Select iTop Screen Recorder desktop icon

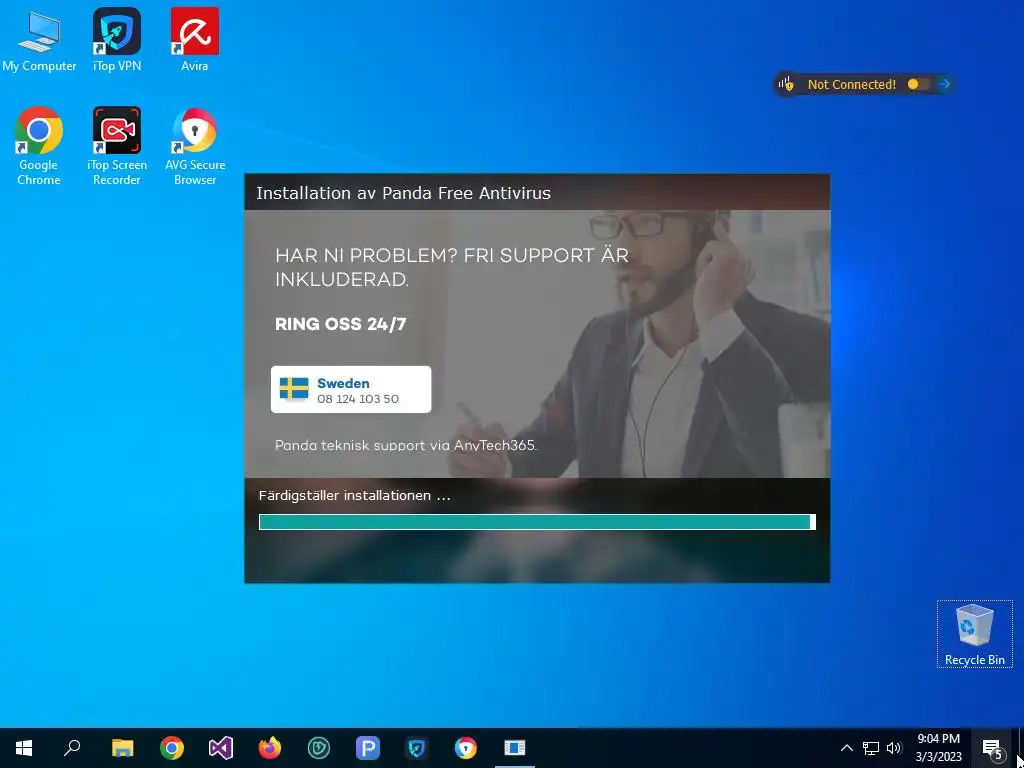tap(117, 146)
